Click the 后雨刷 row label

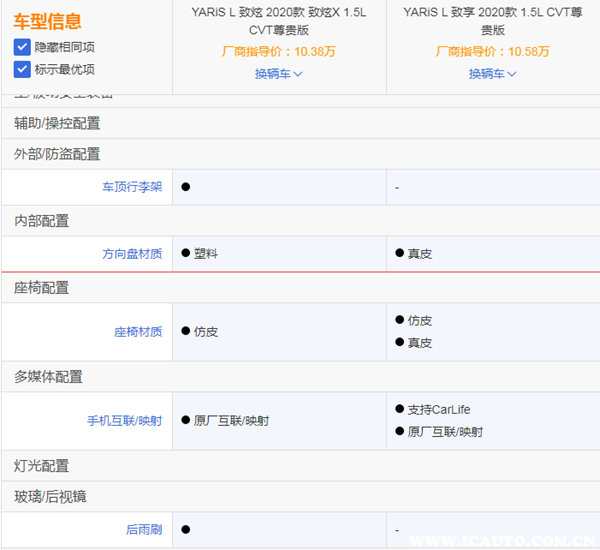[144, 529]
